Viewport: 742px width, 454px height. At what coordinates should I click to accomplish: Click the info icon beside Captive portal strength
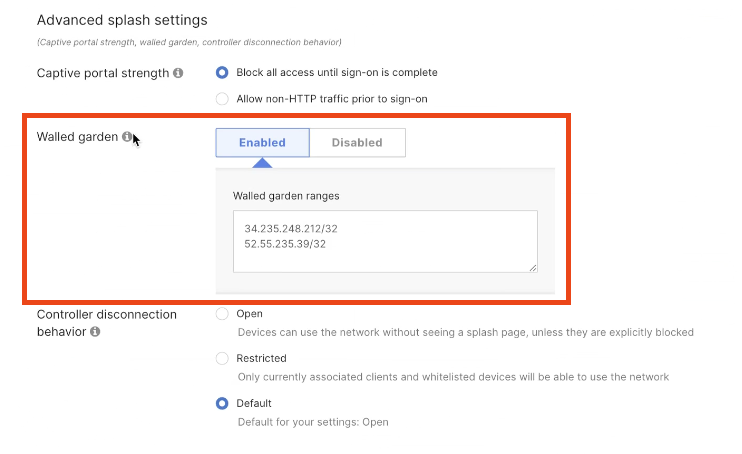coord(178,73)
